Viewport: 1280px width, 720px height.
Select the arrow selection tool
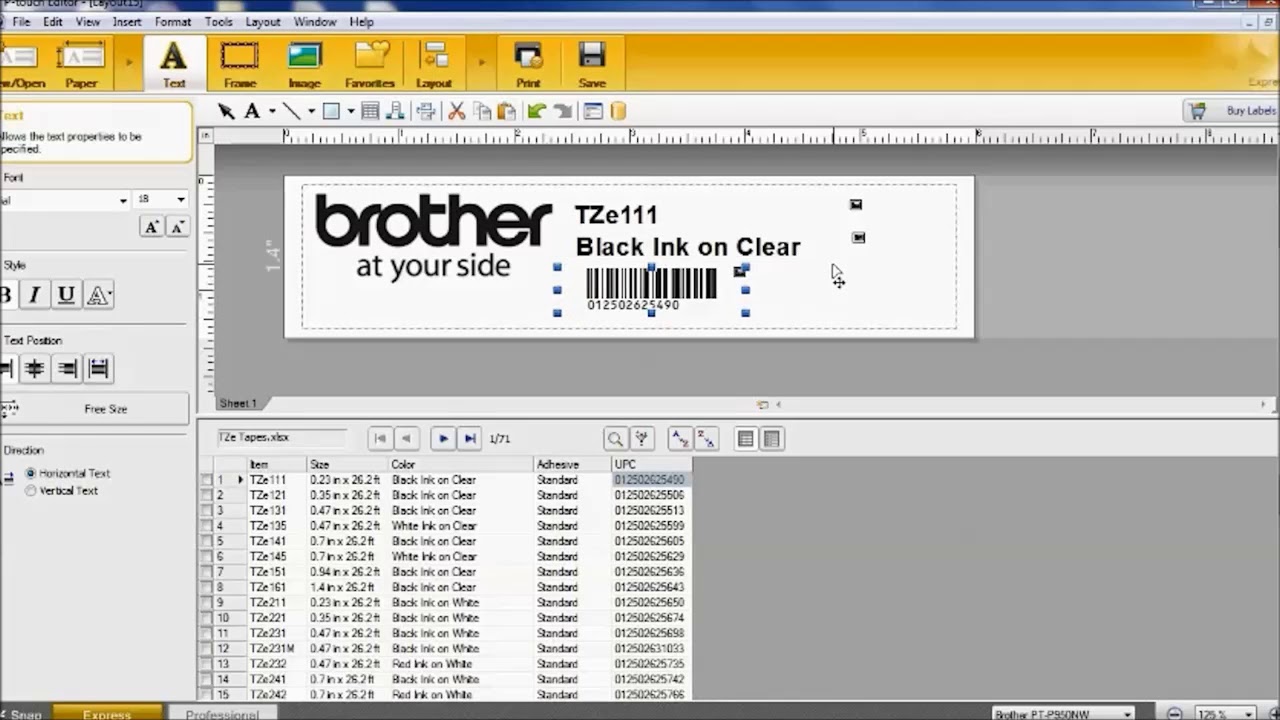tap(226, 111)
